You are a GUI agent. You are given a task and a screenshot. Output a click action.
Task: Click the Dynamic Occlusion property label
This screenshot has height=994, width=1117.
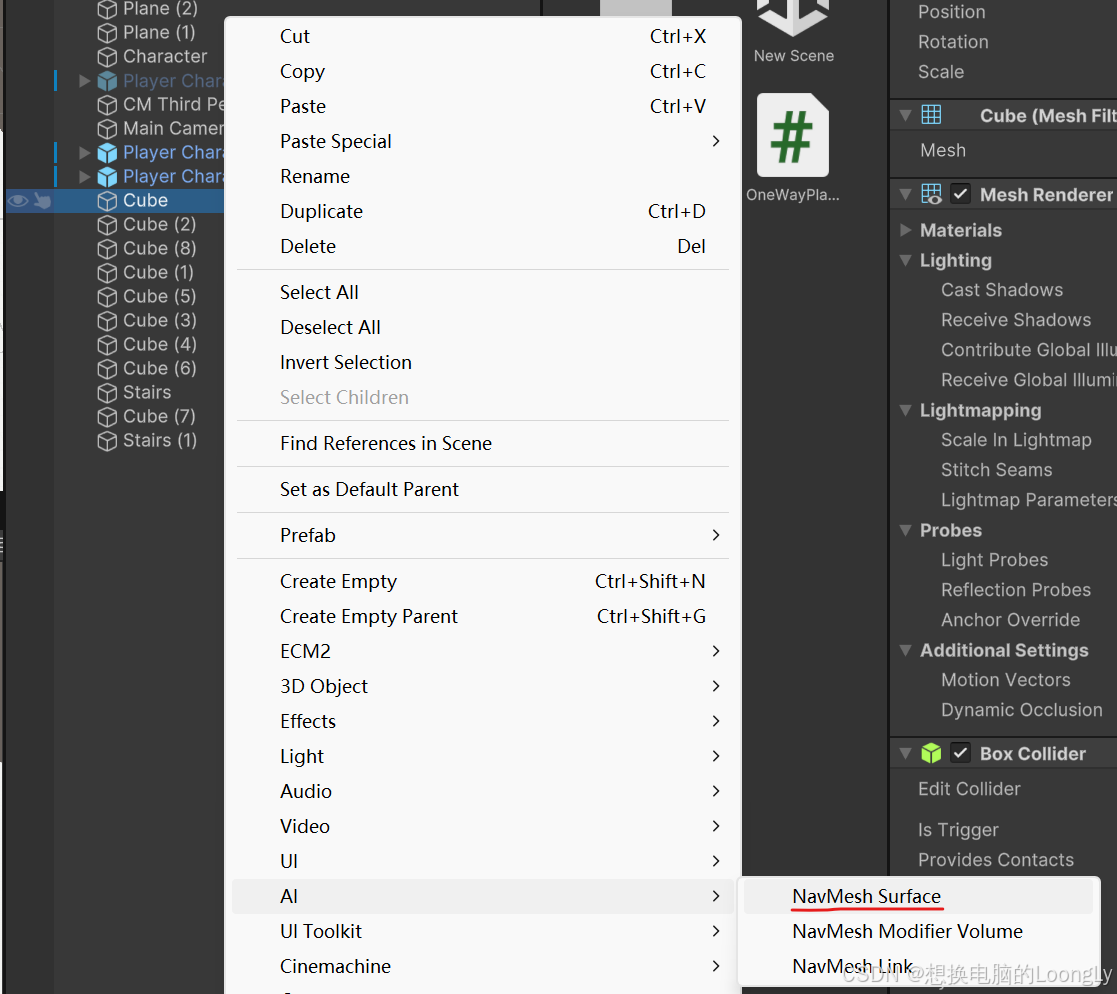click(1022, 710)
